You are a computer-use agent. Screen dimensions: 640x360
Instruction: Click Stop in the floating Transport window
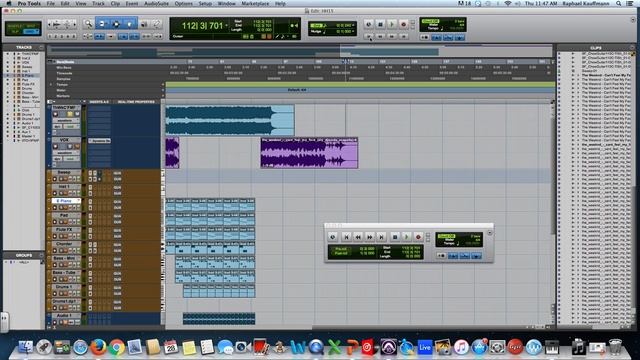pos(395,237)
